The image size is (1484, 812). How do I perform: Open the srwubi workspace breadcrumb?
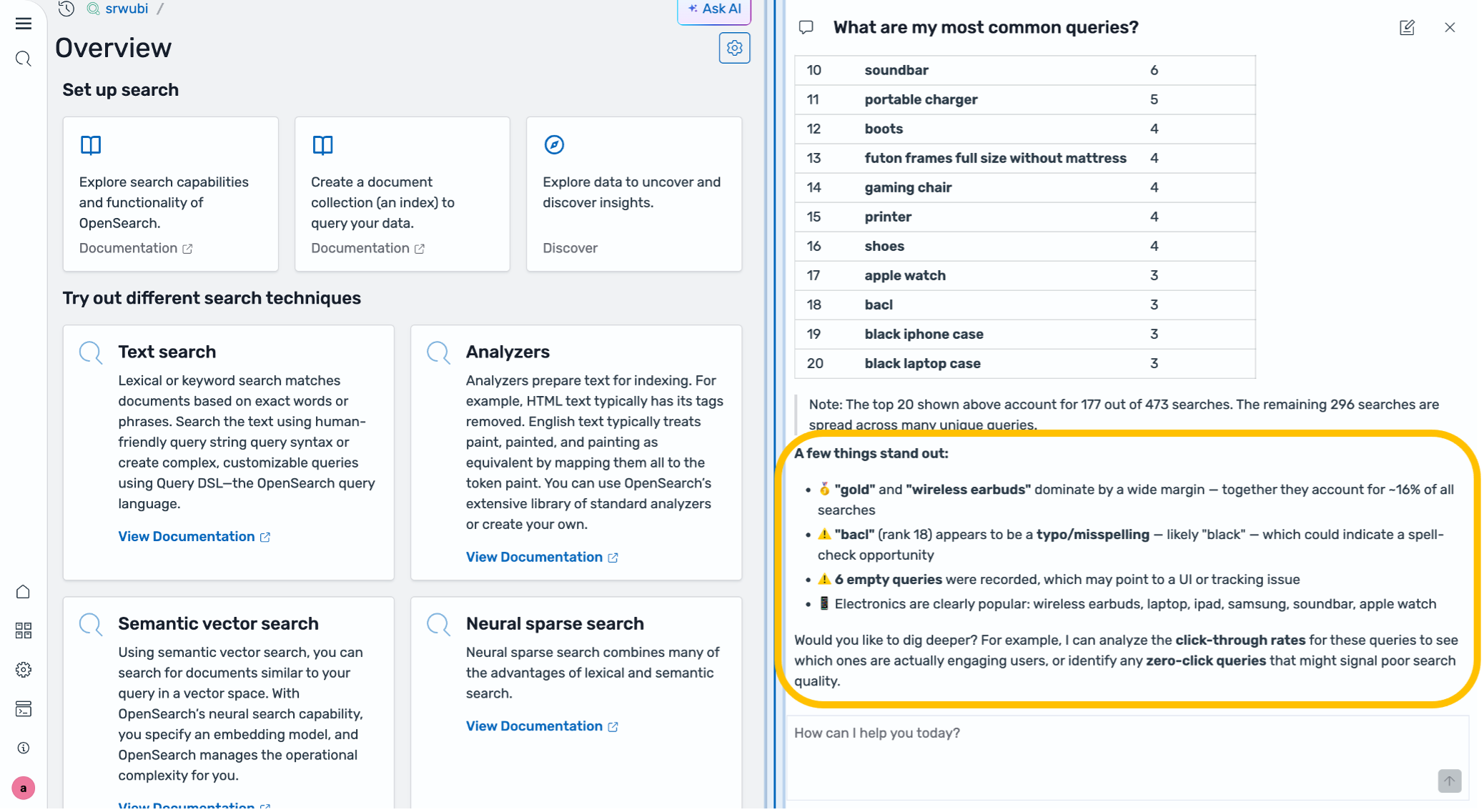(x=127, y=9)
